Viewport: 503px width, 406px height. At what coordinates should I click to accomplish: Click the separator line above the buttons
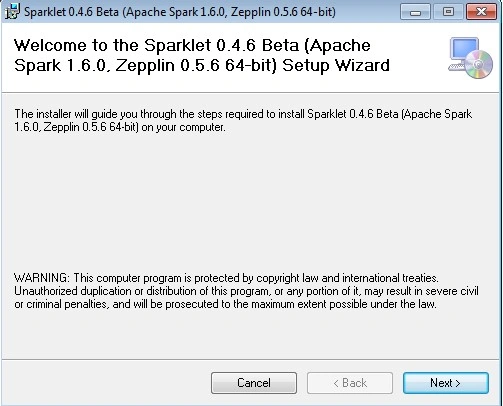pyautogui.click(x=251, y=359)
